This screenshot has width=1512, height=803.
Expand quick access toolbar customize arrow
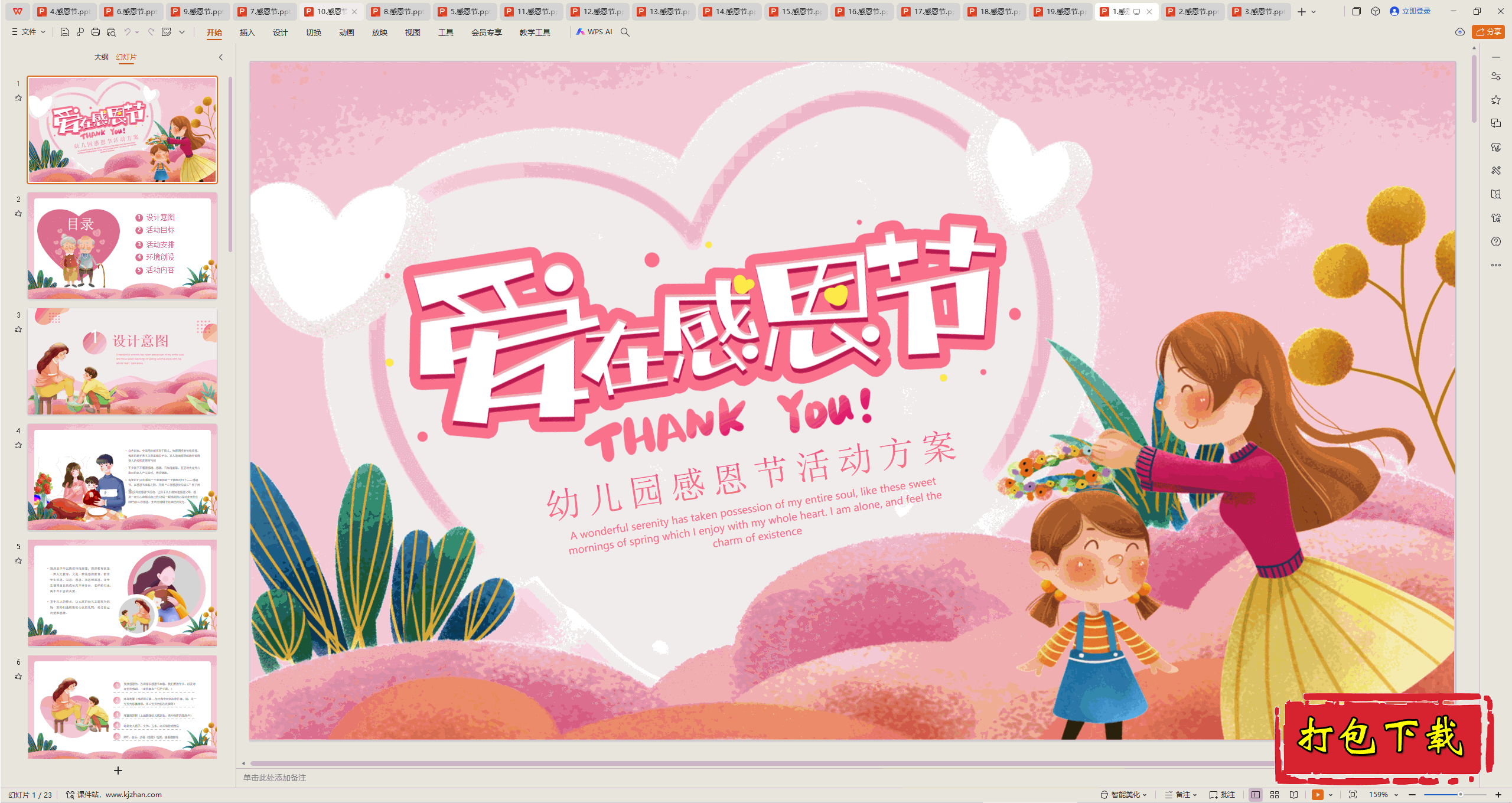tap(182, 32)
